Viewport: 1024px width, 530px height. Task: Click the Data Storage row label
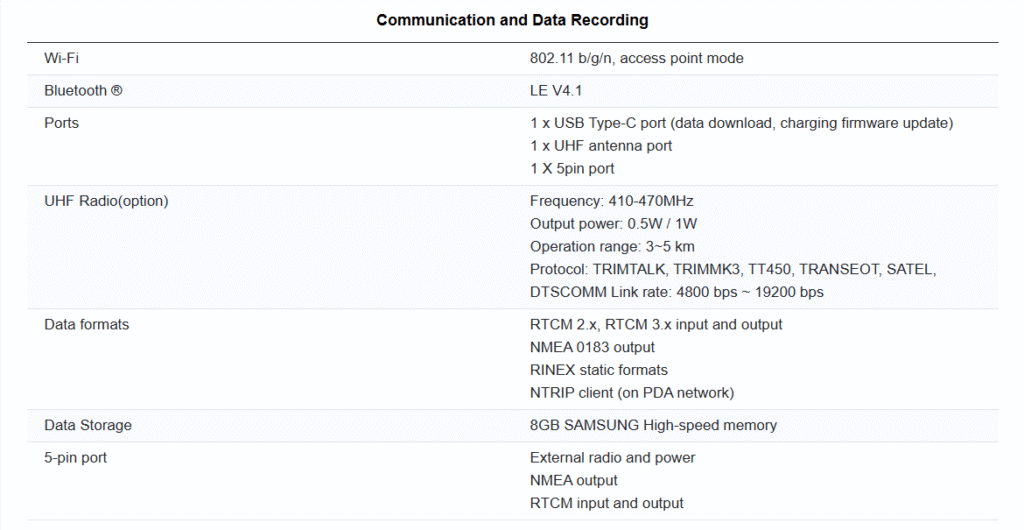coord(88,425)
